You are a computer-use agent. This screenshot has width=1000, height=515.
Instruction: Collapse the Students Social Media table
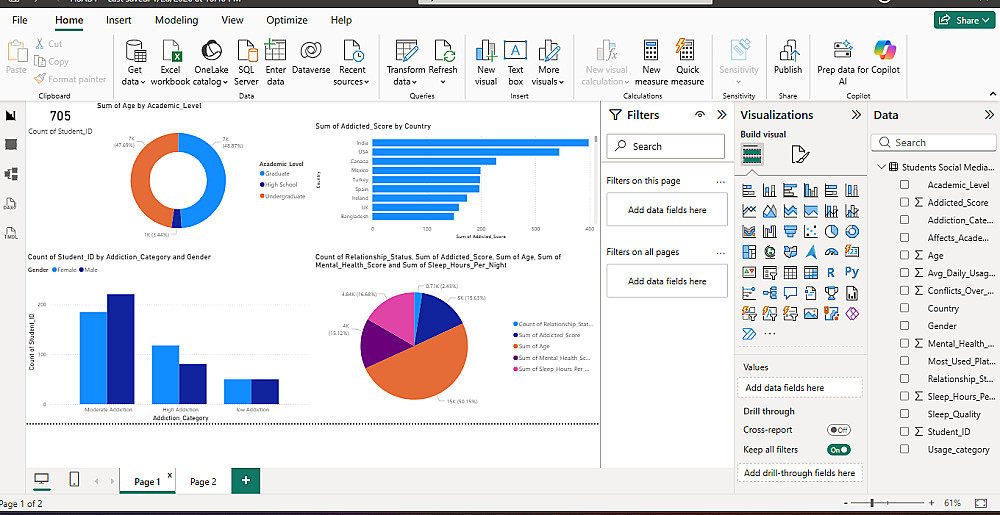pyautogui.click(x=881, y=167)
